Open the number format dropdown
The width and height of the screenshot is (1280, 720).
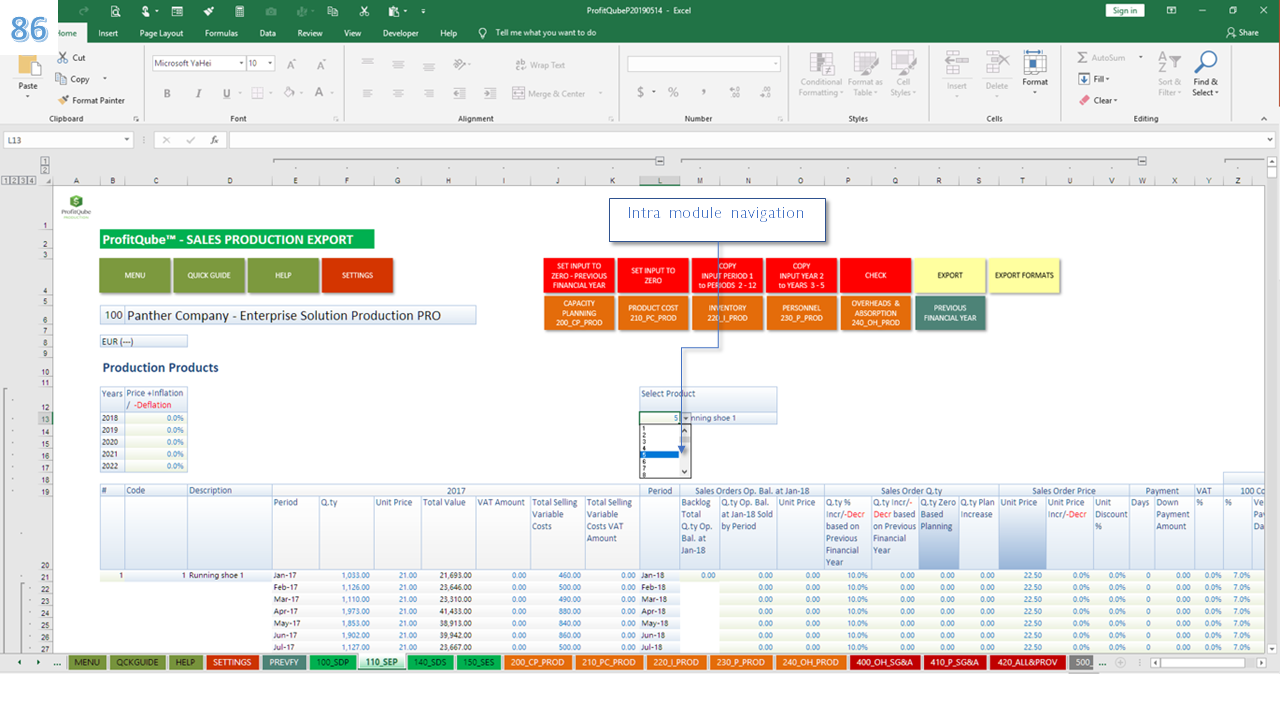coord(775,63)
